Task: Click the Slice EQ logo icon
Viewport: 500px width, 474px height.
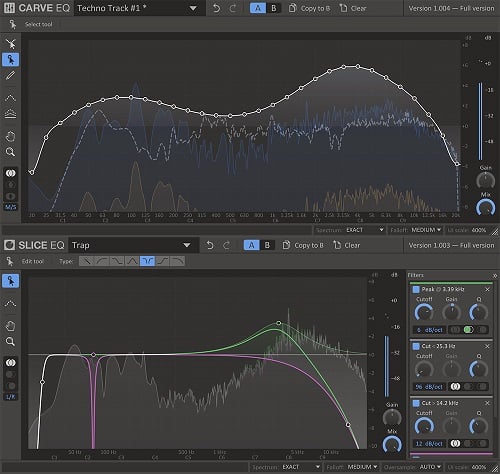Action: (9, 245)
